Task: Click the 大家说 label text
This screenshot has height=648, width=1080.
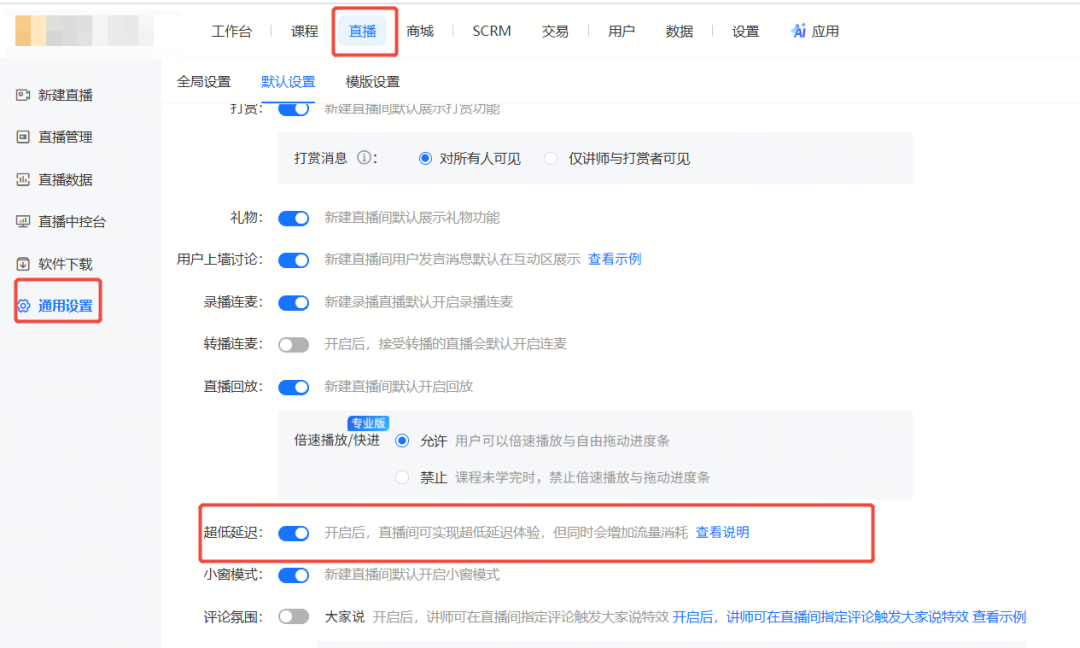Action: [x=344, y=616]
